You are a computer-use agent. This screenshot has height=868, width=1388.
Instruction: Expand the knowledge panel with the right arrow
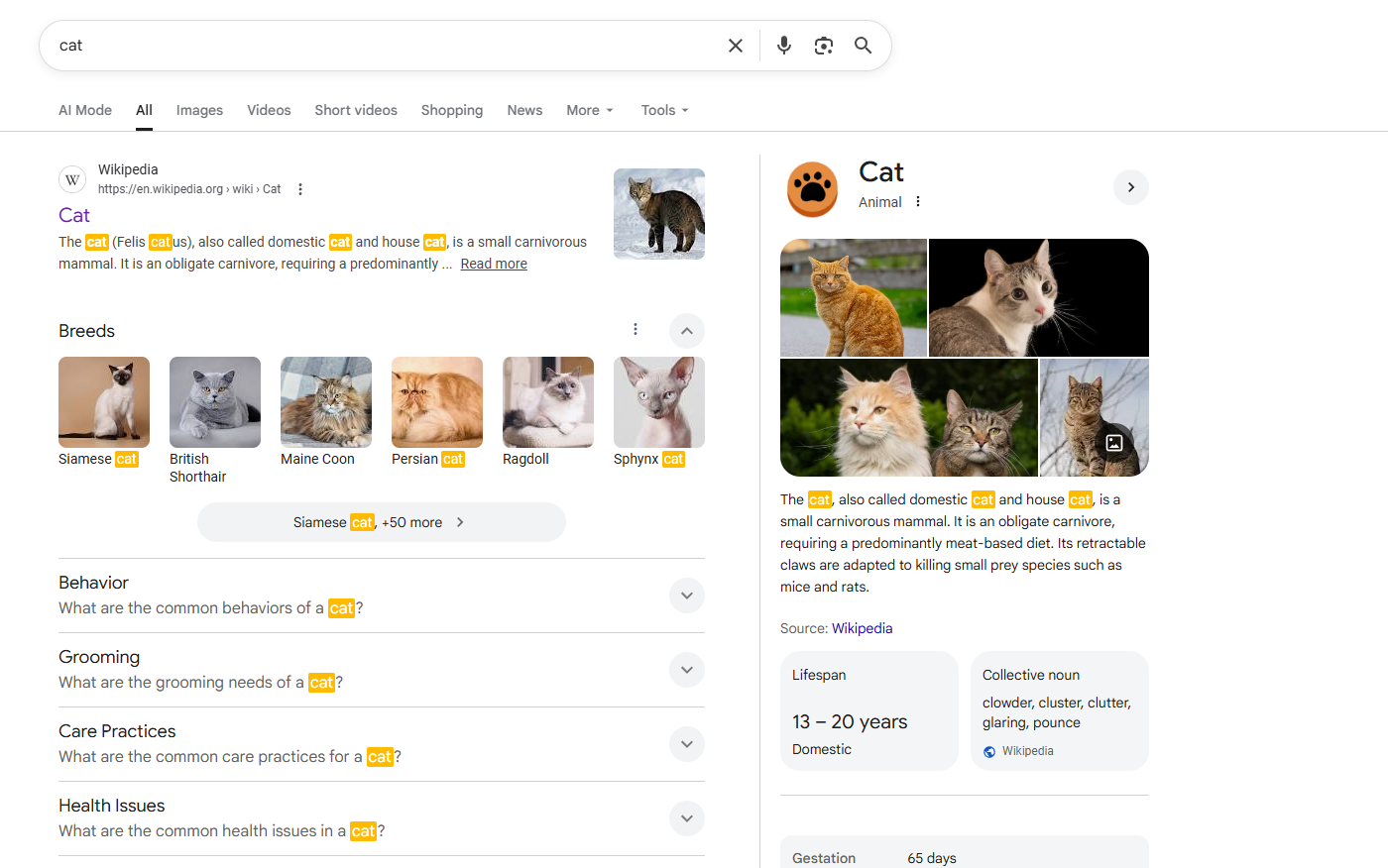tap(1130, 186)
